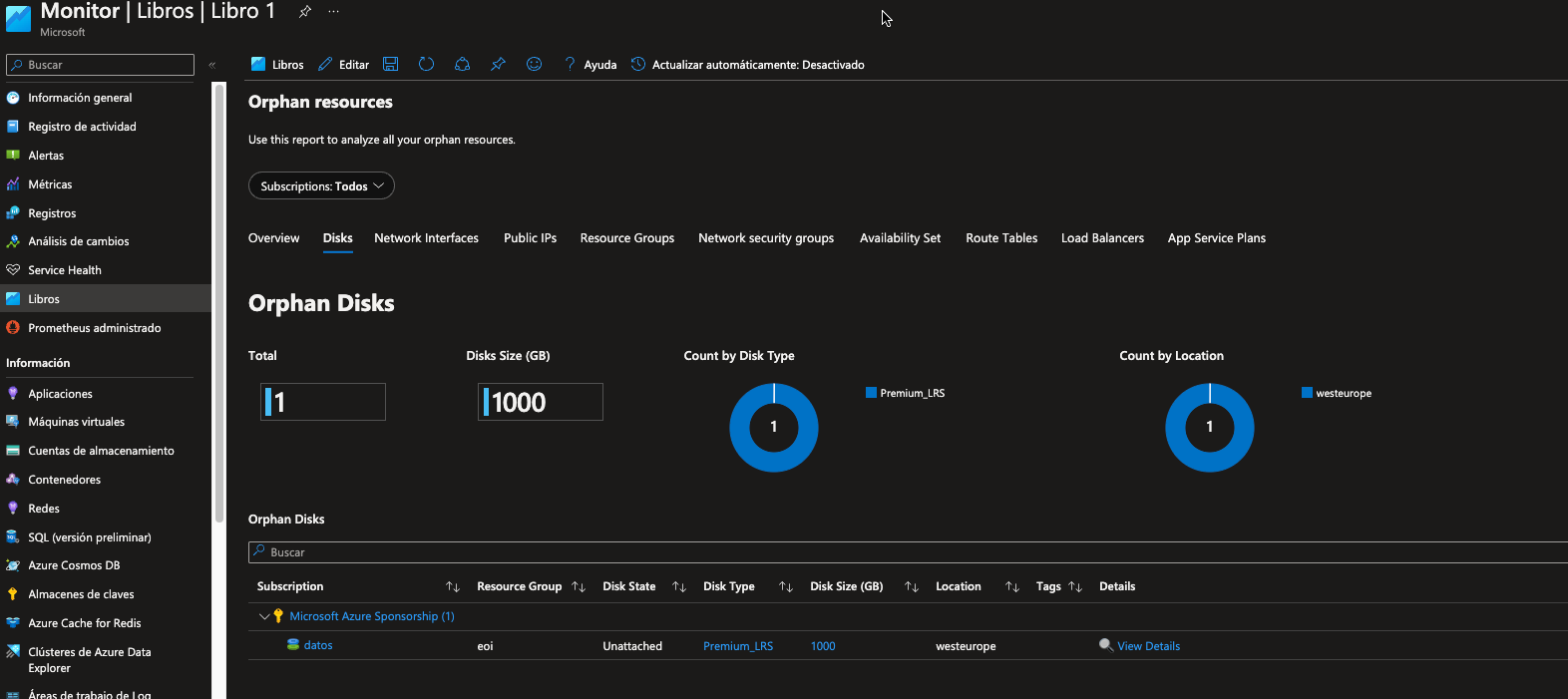Switch to the Network Interfaces tab
Viewport: 1568px width, 699px height.
(x=426, y=238)
